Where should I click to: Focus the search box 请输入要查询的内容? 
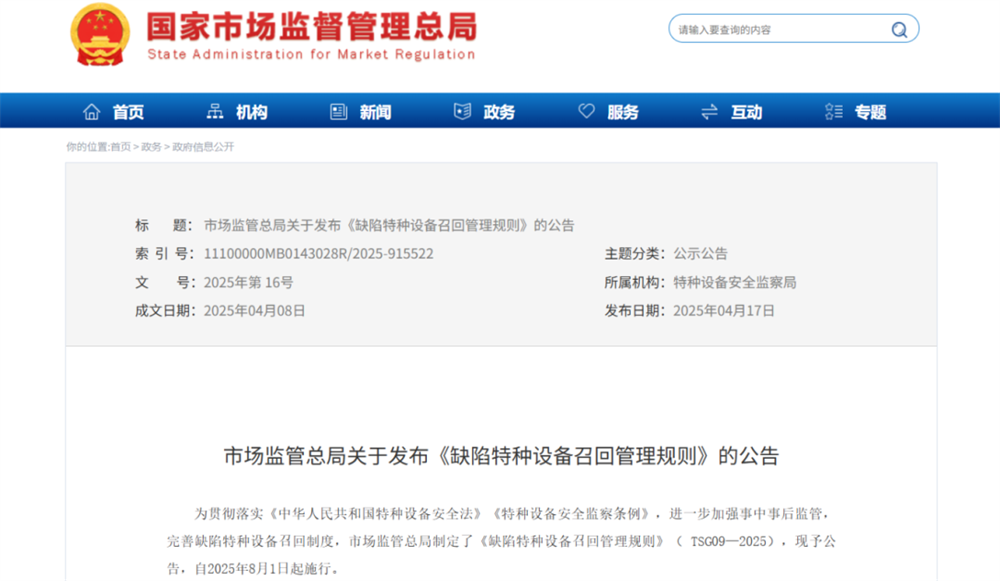(794, 29)
